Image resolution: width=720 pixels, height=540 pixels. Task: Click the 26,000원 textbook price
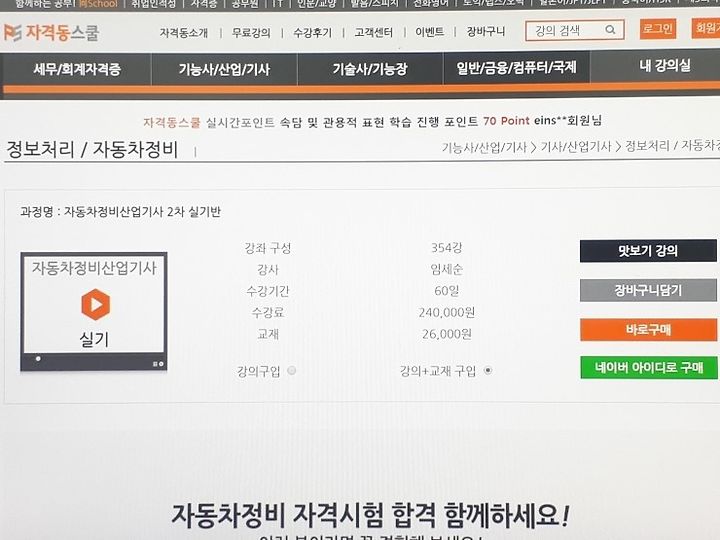point(446,334)
